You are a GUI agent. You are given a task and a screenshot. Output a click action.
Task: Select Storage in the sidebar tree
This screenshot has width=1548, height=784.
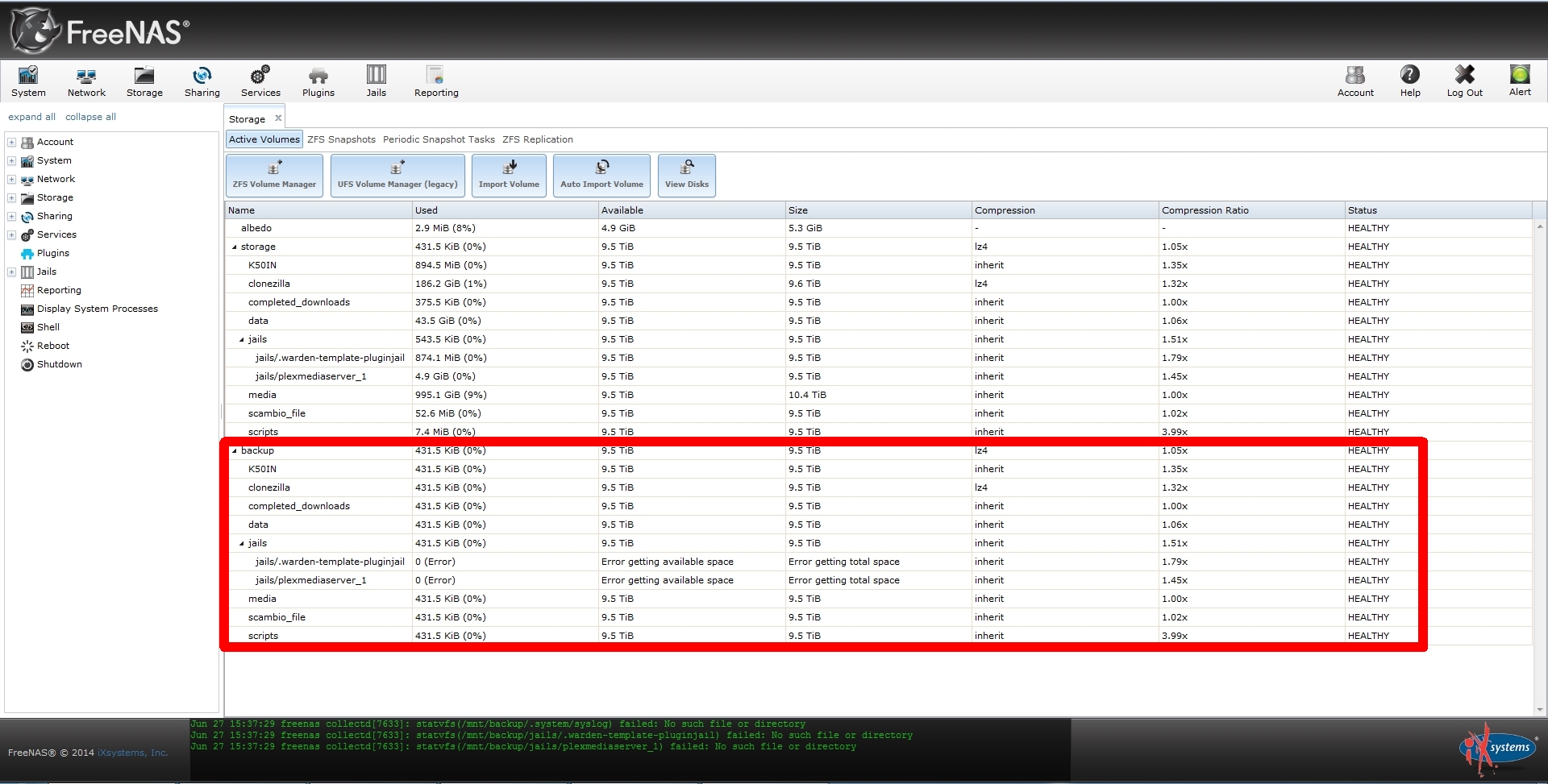(x=55, y=197)
